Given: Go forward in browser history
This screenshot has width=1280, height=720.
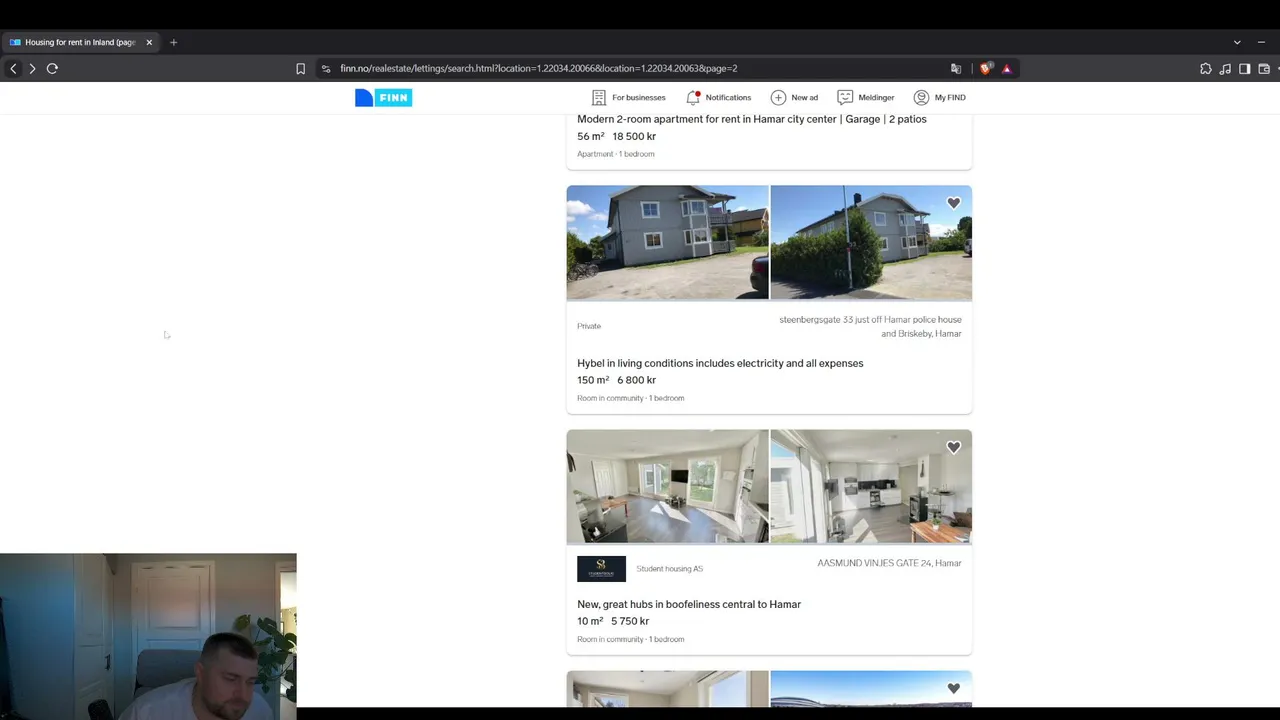Looking at the screenshot, I should (x=32, y=69).
